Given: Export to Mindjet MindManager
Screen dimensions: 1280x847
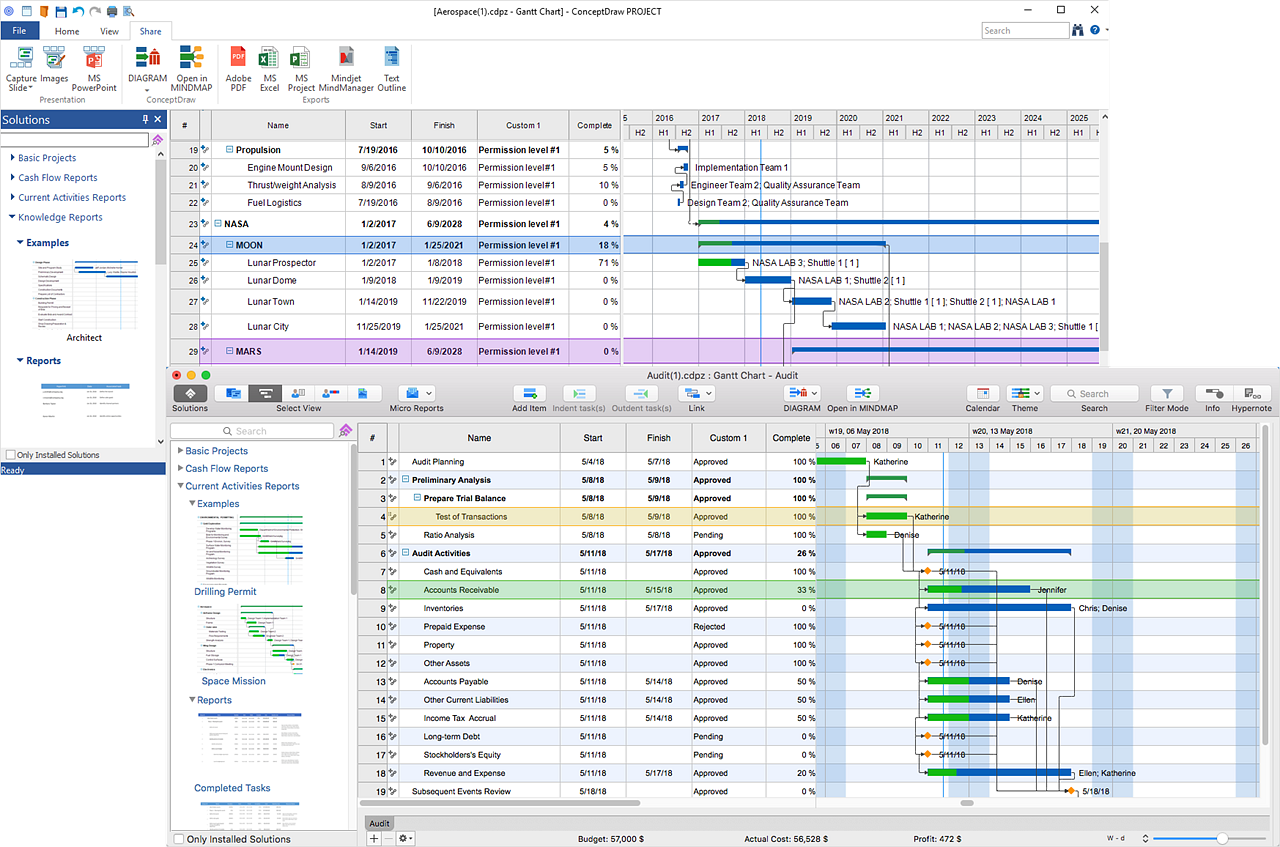Looking at the screenshot, I should point(346,68).
